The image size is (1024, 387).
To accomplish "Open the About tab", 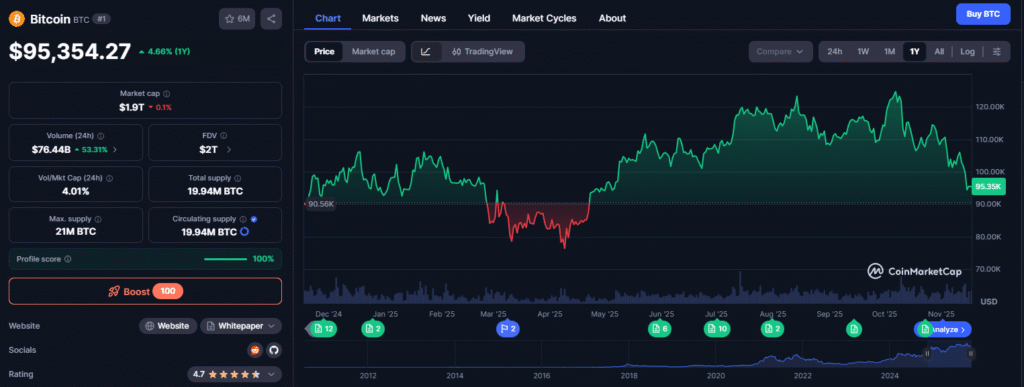I will (x=612, y=18).
